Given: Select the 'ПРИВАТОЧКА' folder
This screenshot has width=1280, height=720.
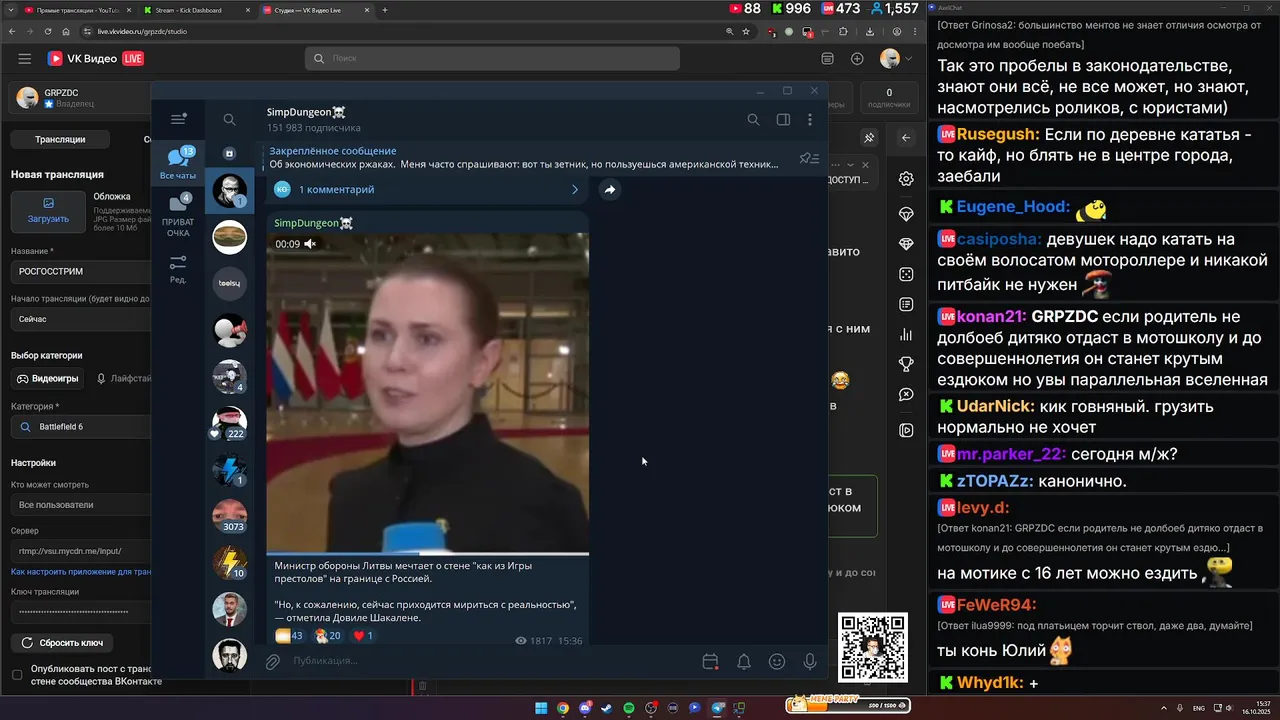Looking at the screenshot, I should tap(178, 216).
